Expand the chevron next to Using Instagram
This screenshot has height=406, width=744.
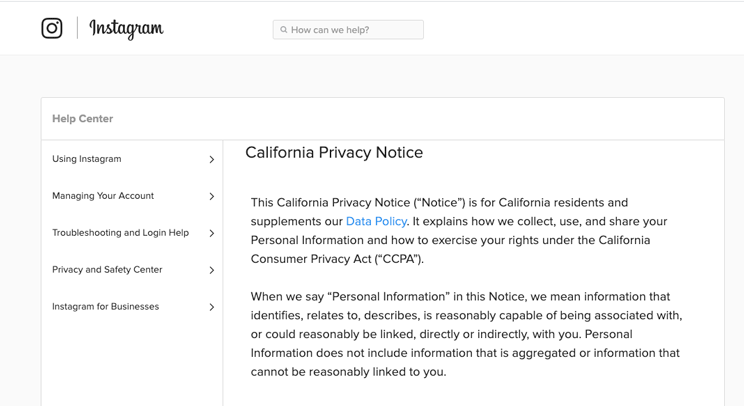coord(212,159)
